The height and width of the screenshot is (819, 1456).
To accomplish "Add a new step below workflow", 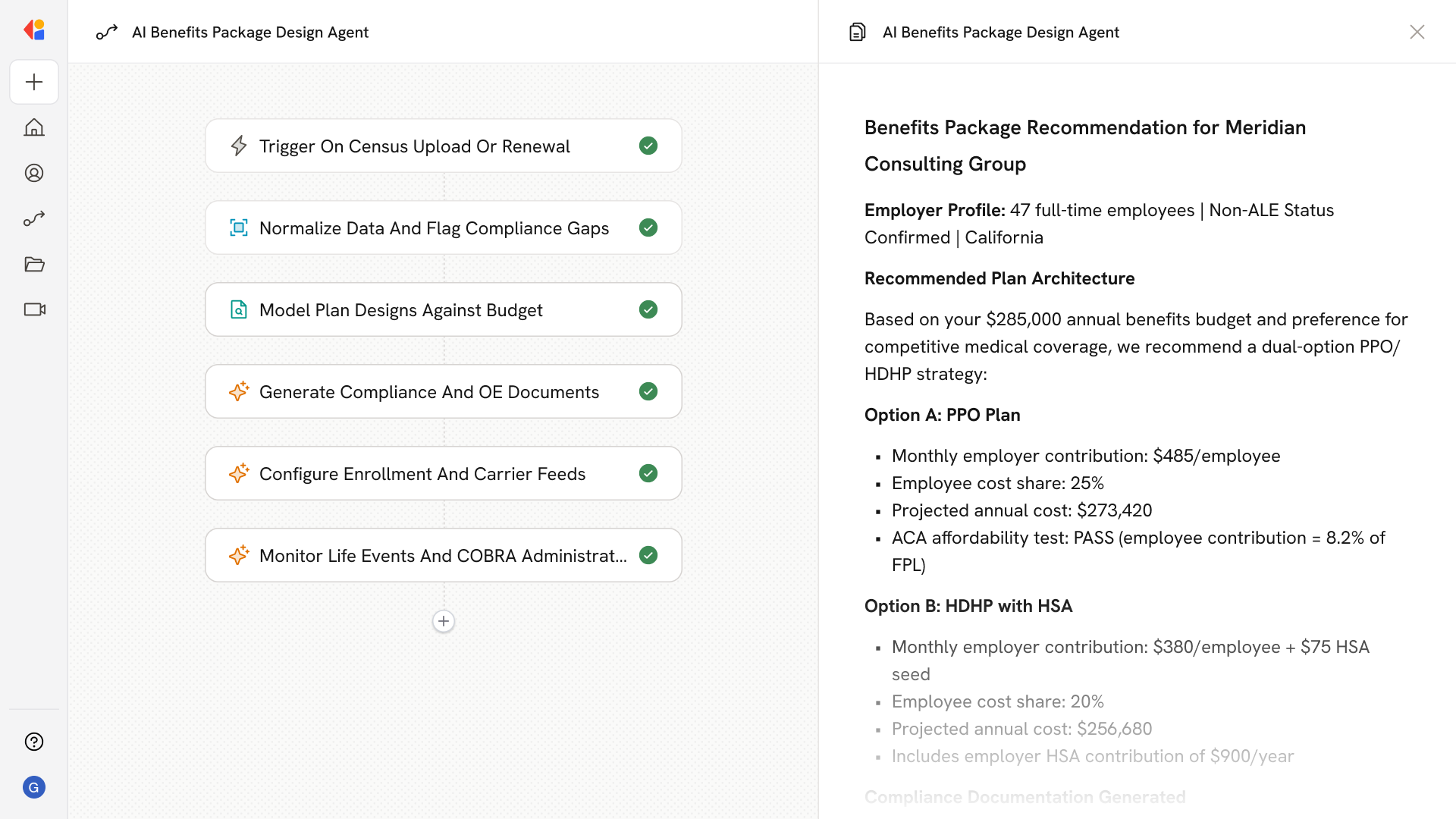I will [444, 621].
